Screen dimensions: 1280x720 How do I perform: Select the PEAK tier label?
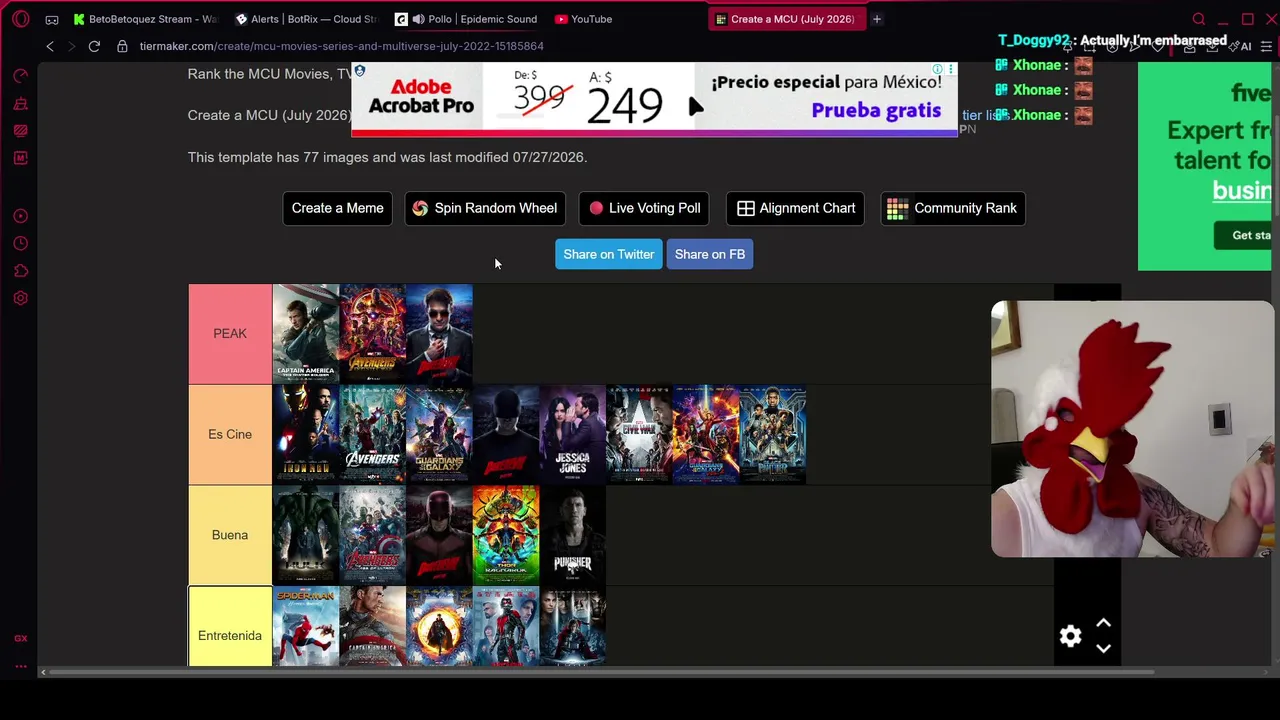pyautogui.click(x=230, y=334)
